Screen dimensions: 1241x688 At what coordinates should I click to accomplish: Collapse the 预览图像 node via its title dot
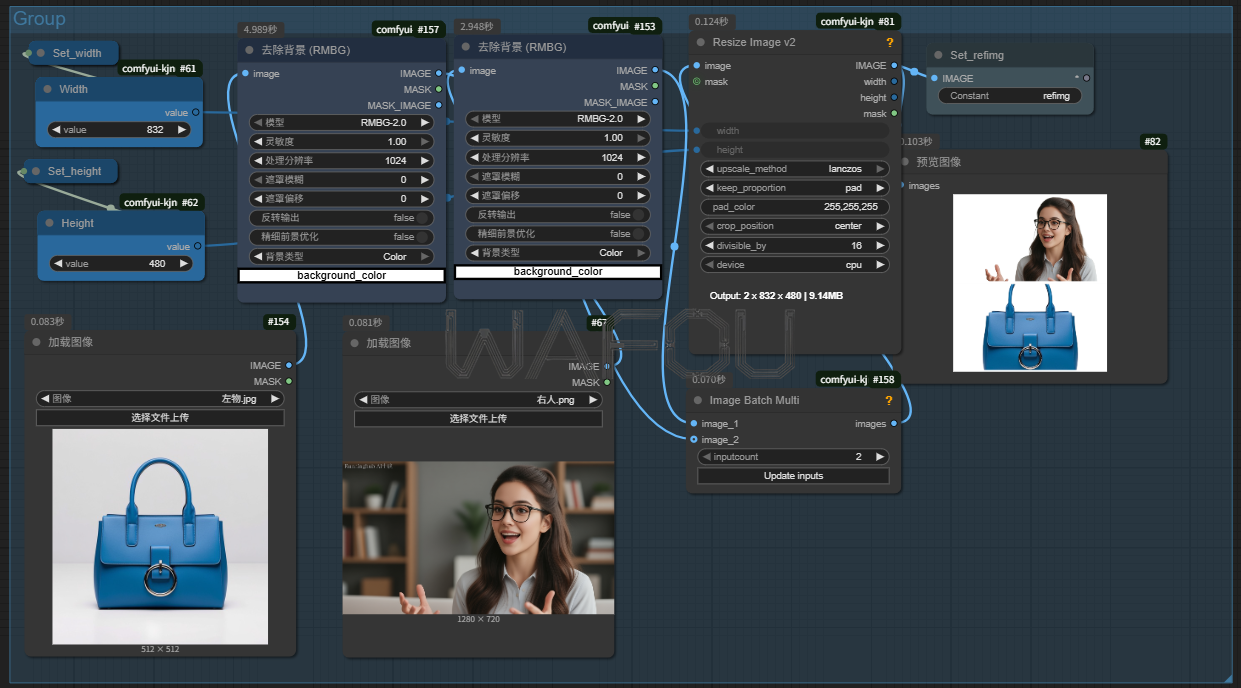click(x=905, y=161)
